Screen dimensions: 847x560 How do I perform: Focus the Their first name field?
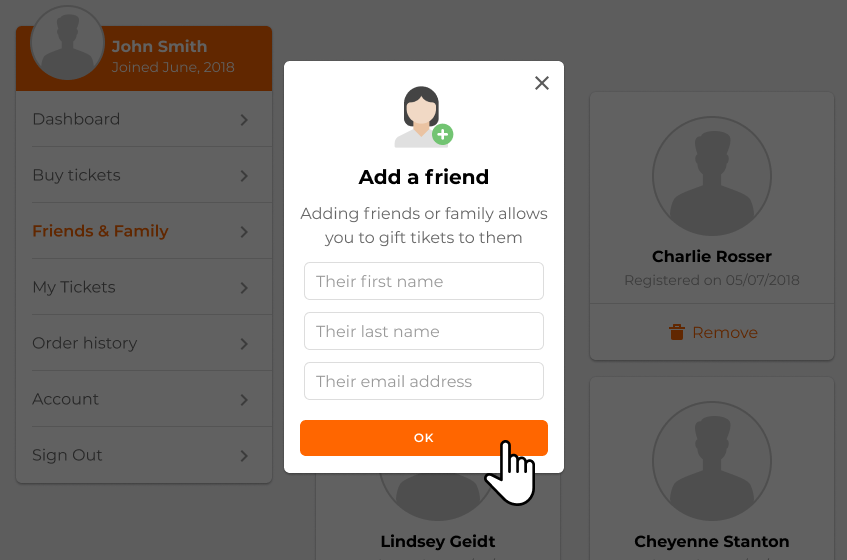click(x=424, y=281)
